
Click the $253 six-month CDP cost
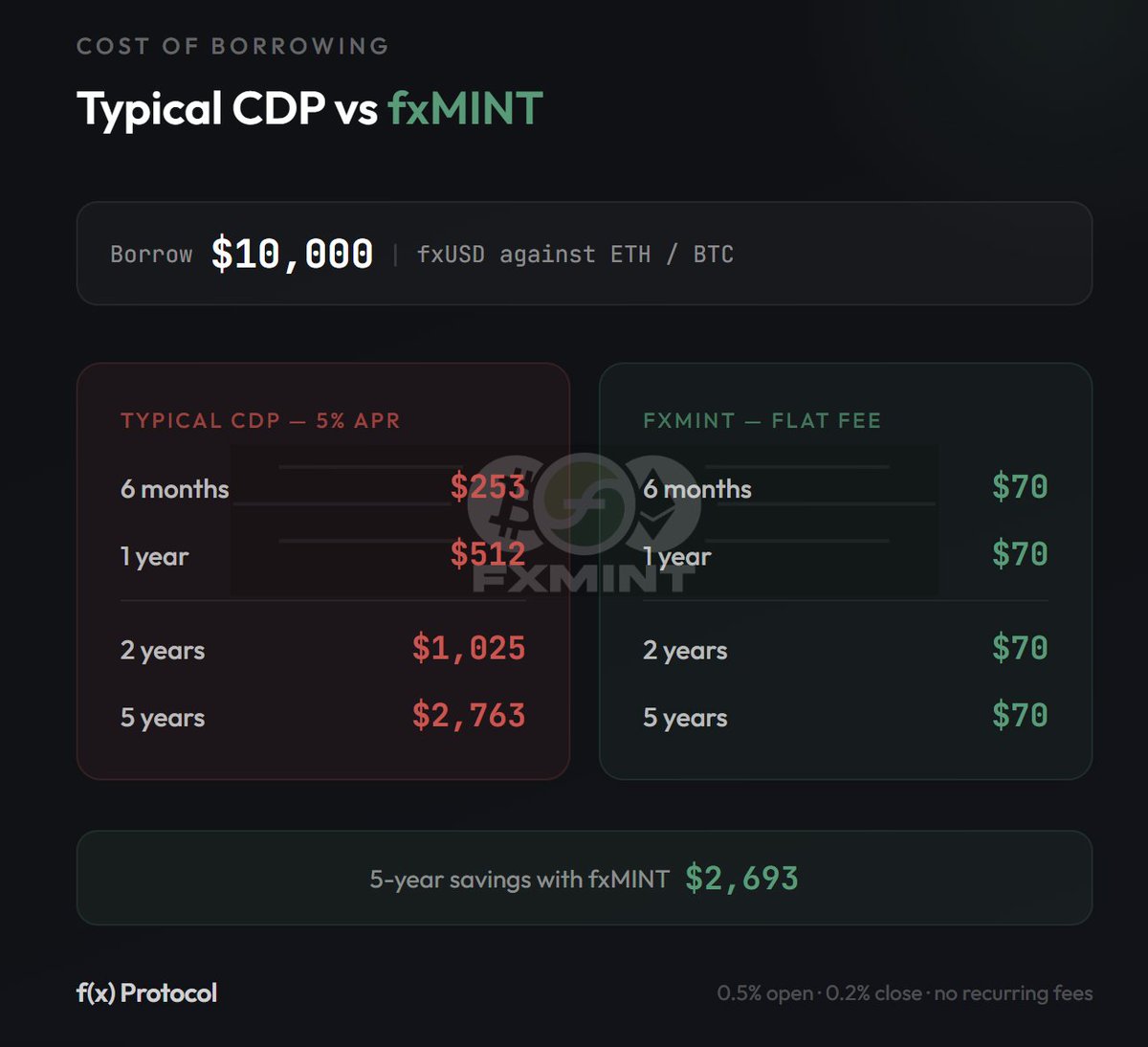(488, 487)
